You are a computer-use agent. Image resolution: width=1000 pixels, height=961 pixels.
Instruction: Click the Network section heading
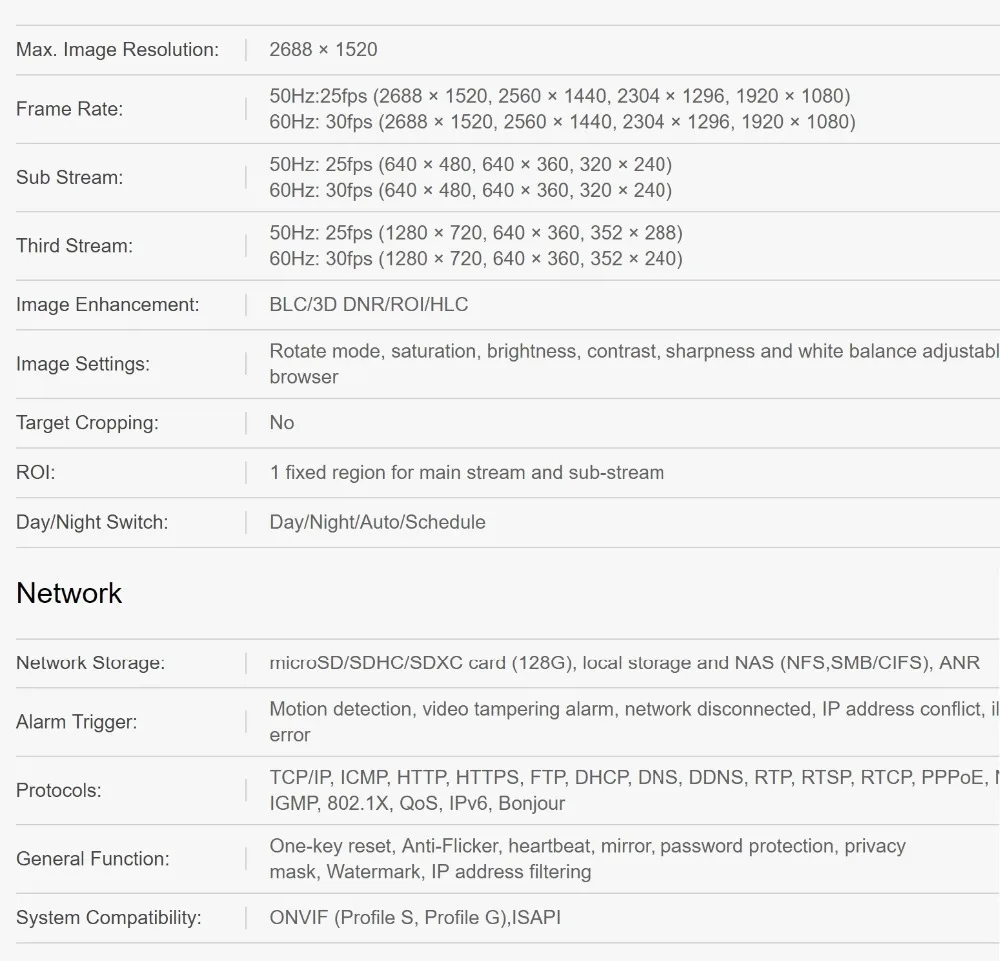point(69,593)
